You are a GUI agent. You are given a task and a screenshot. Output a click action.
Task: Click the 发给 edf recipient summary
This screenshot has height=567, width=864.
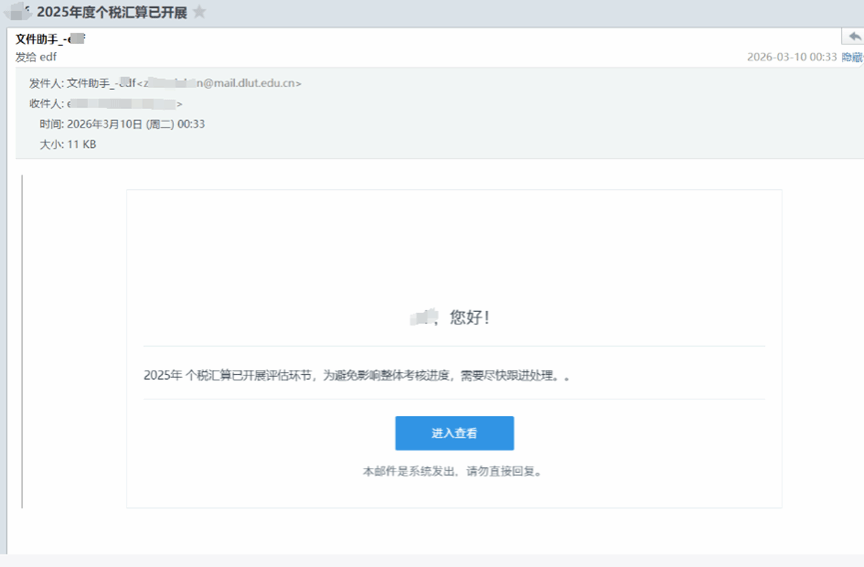(36, 57)
